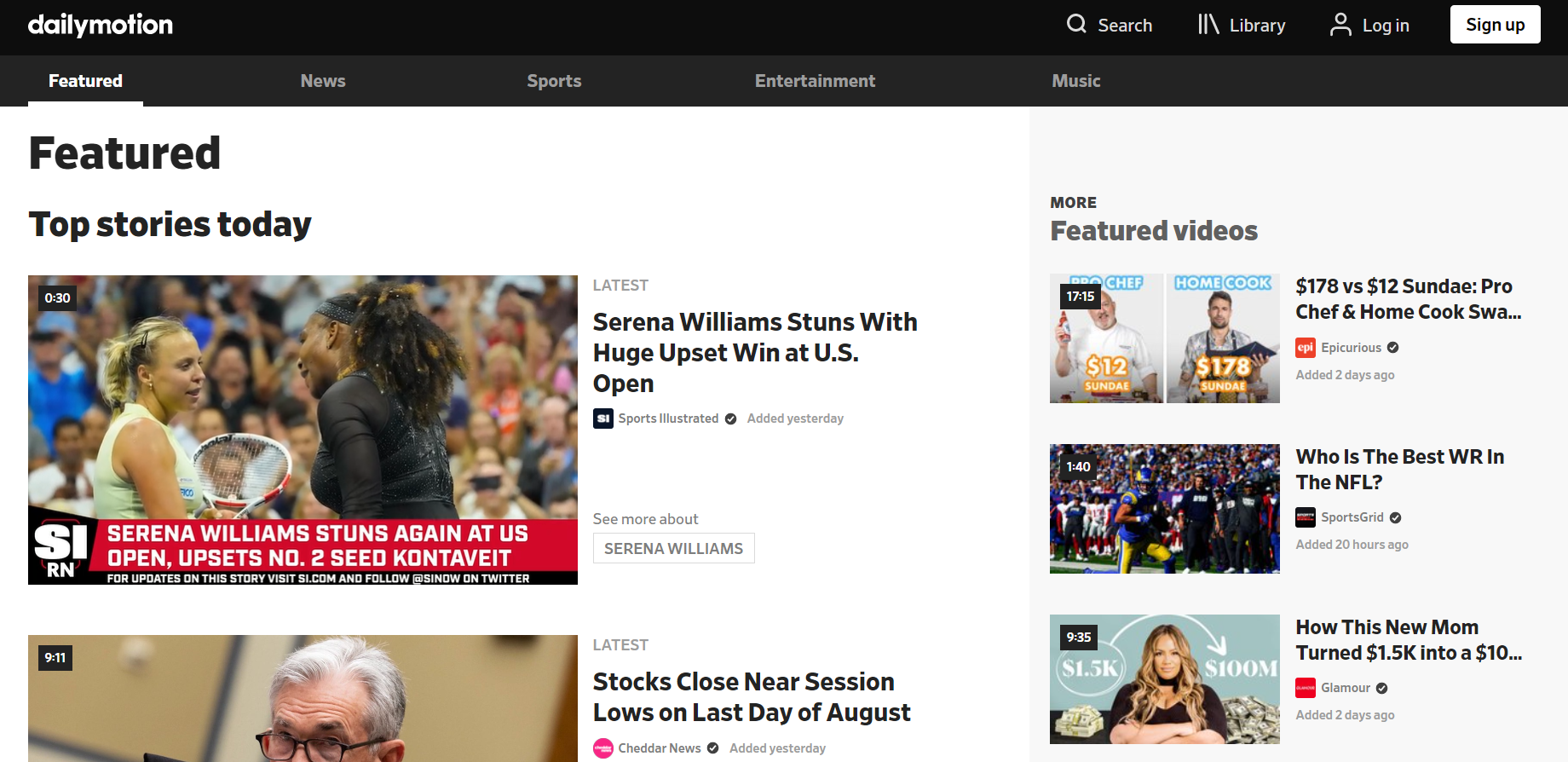Click the SportsGrid channel avatar

point(1306,517)
